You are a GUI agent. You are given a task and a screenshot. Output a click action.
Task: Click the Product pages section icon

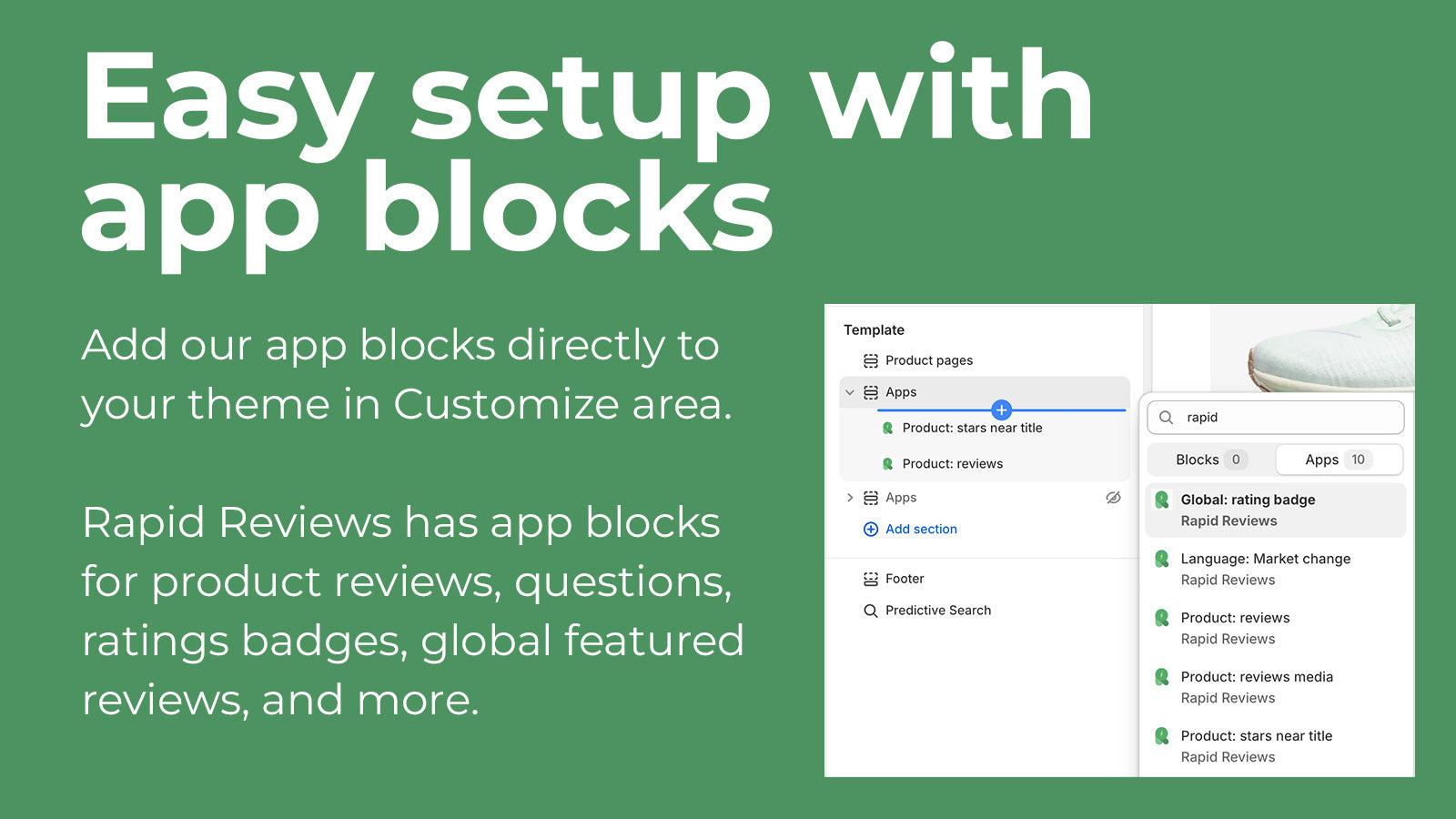pos(870,360)
